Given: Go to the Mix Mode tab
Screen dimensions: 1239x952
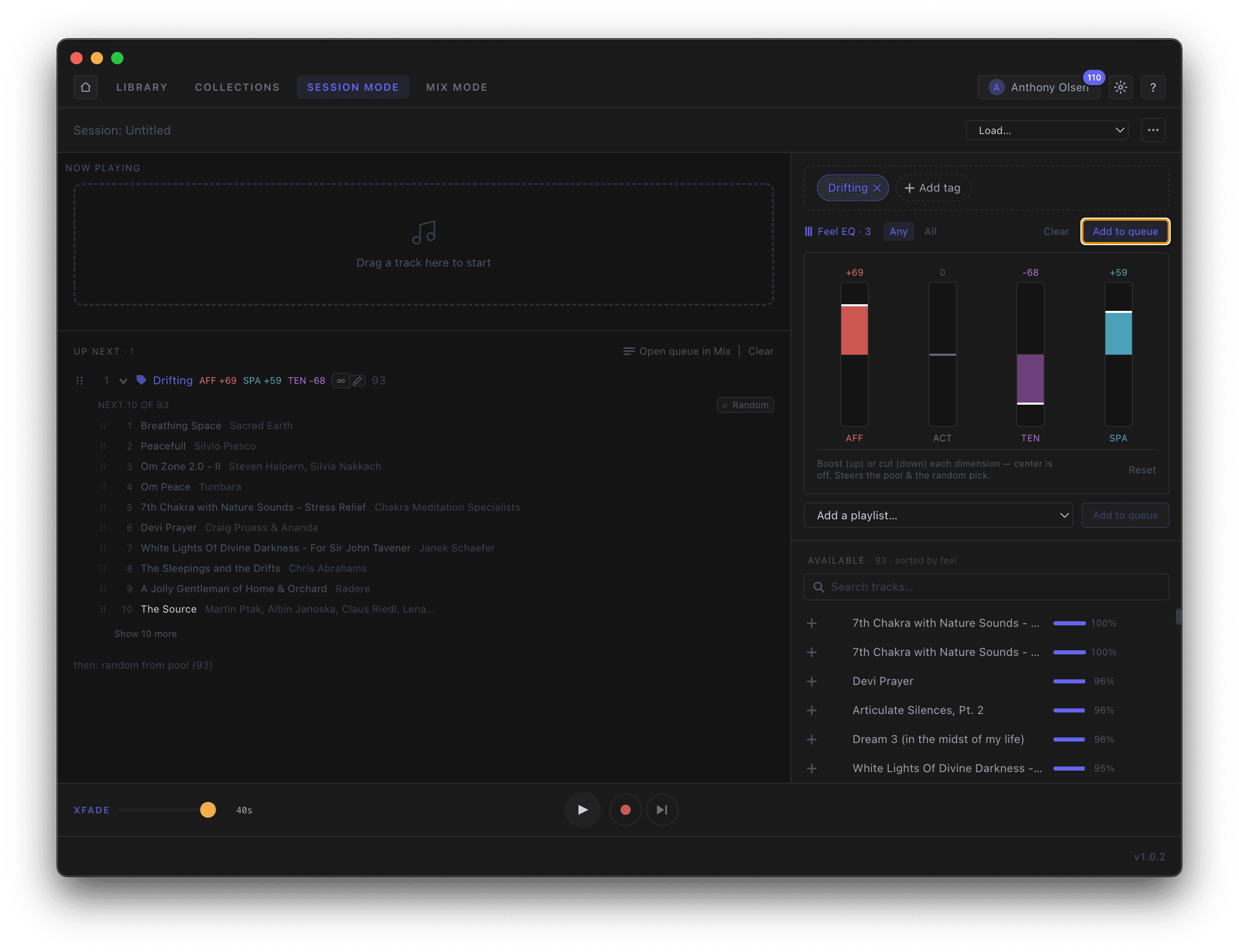Looking at the screenshot, I should click(456, 87).
